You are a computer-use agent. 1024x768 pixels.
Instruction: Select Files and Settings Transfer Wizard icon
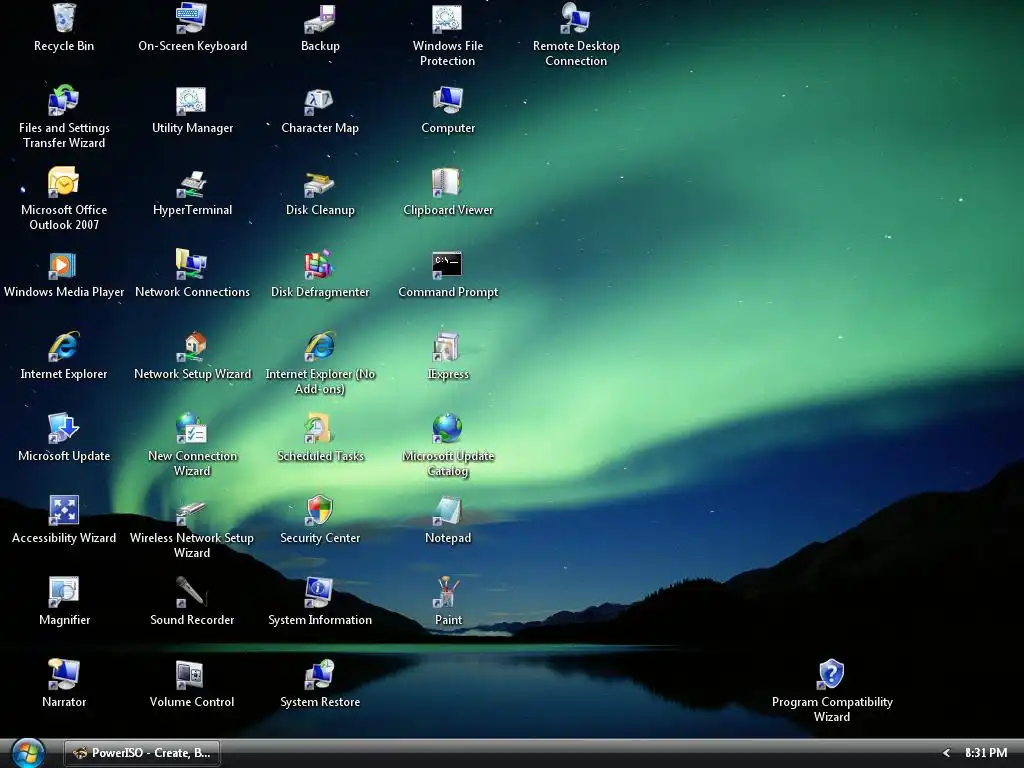coord(63,101)
